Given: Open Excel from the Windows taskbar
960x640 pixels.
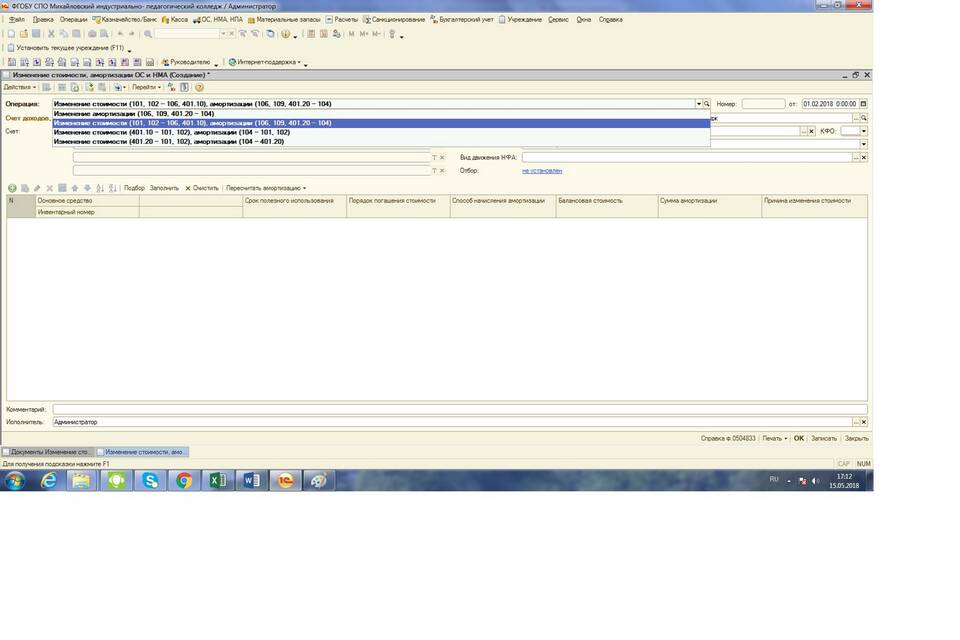Looking at the screenshot, I should 217,481.
